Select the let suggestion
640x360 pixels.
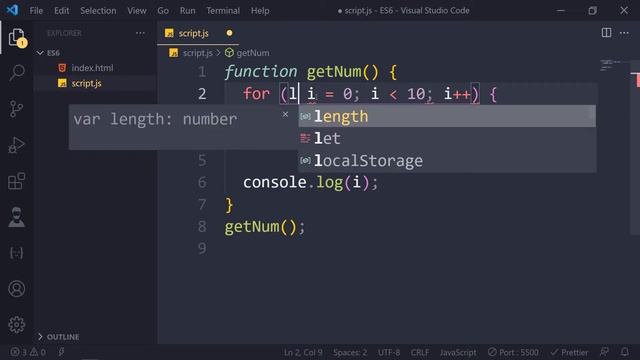[x=447, y=138]
